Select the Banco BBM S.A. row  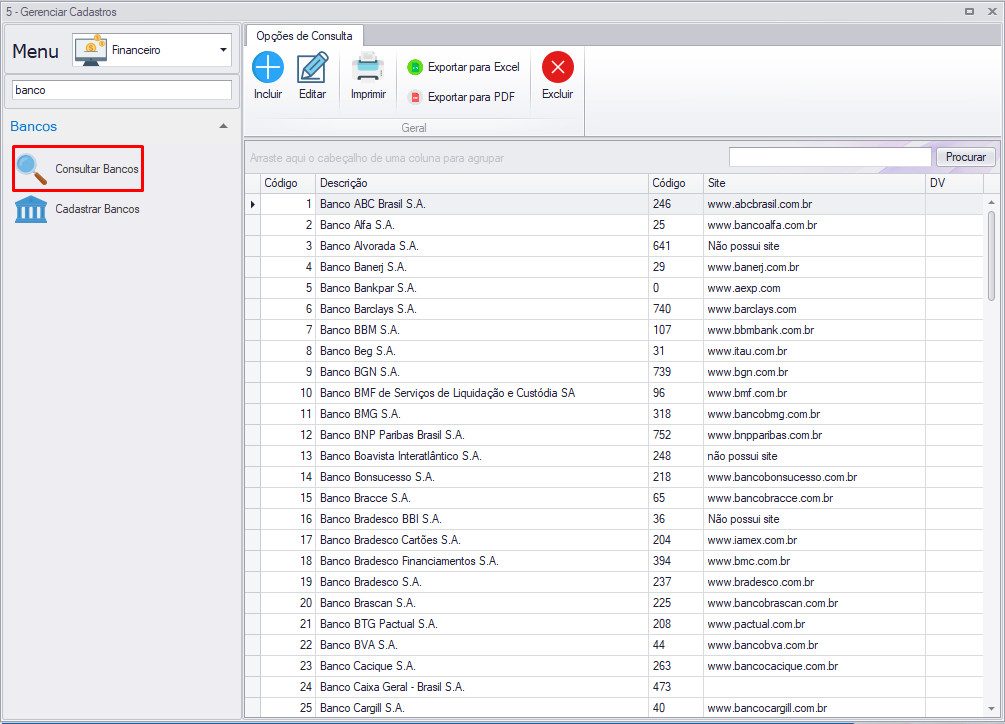614,330
